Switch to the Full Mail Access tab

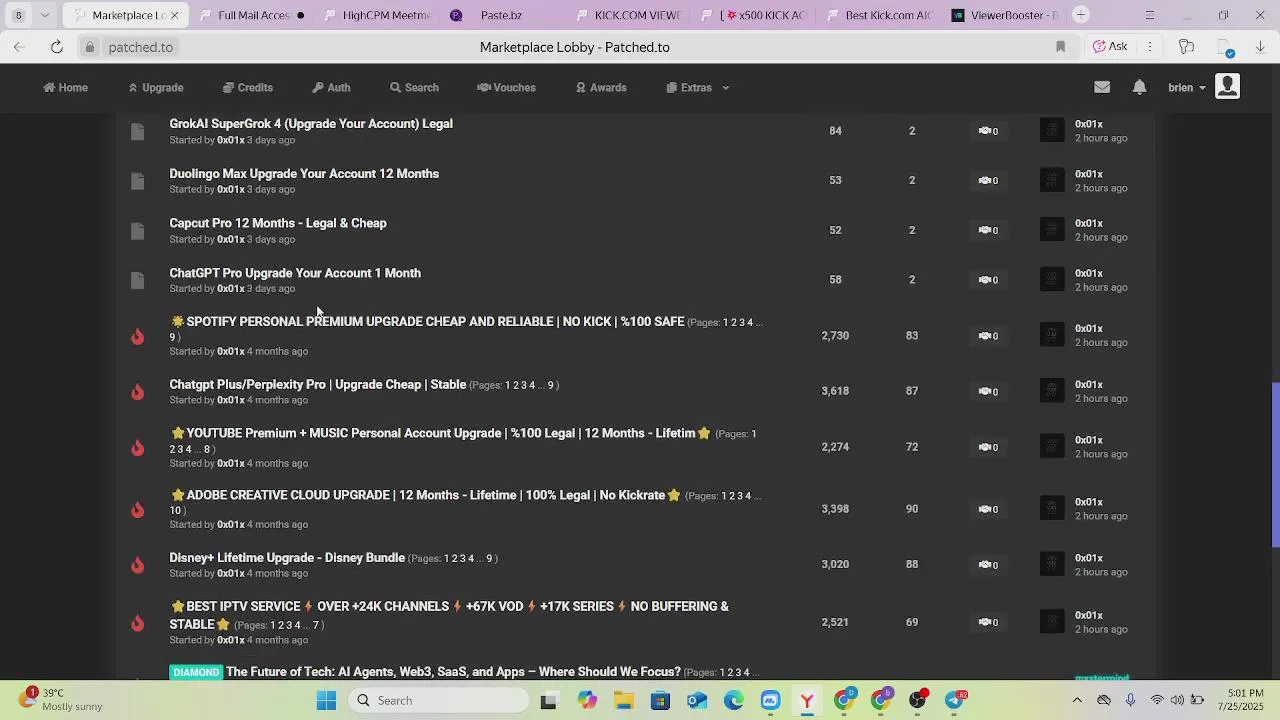253,15
